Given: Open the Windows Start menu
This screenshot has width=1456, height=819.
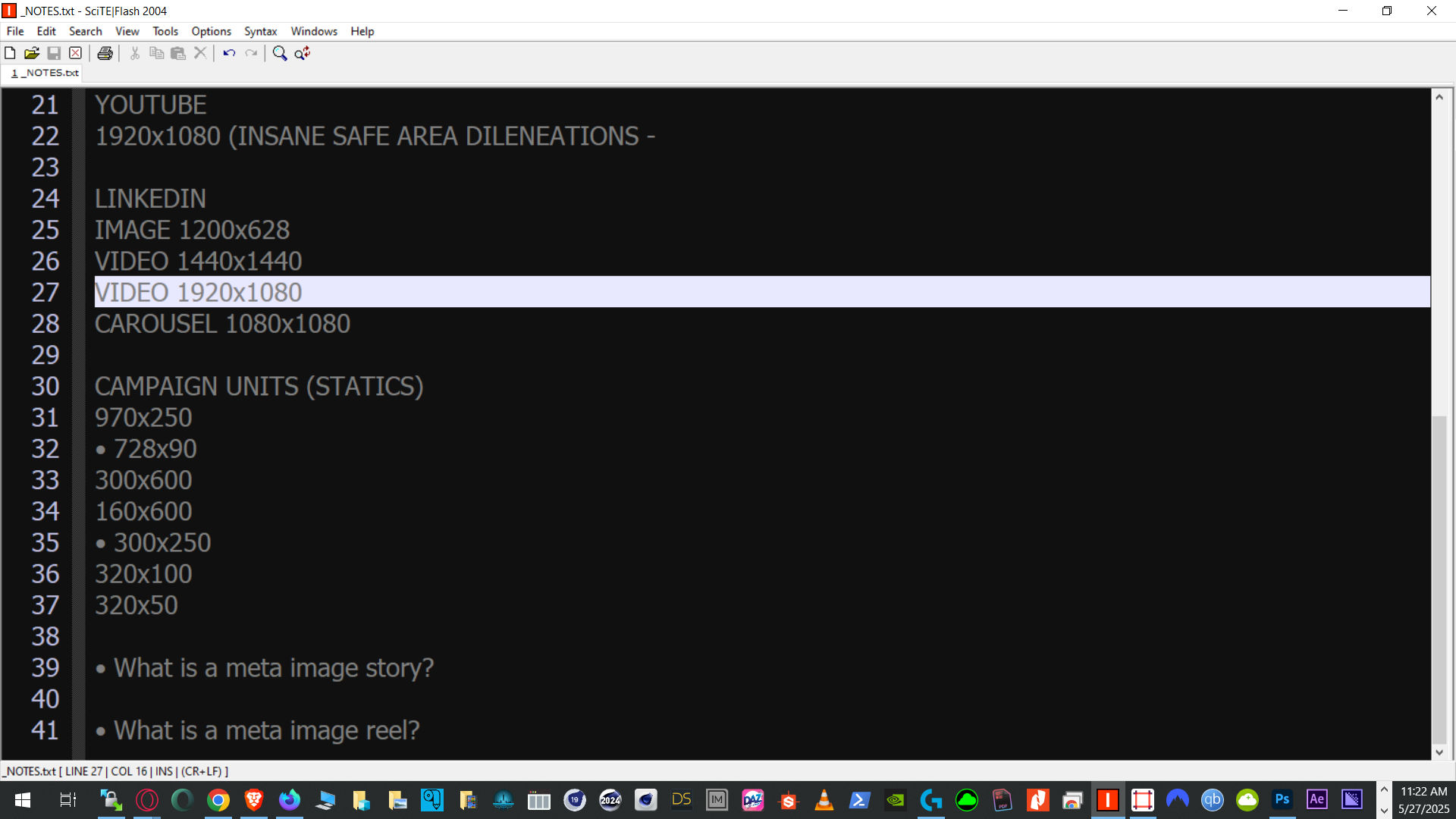Looking at the screenshot, I should [23, 800].
